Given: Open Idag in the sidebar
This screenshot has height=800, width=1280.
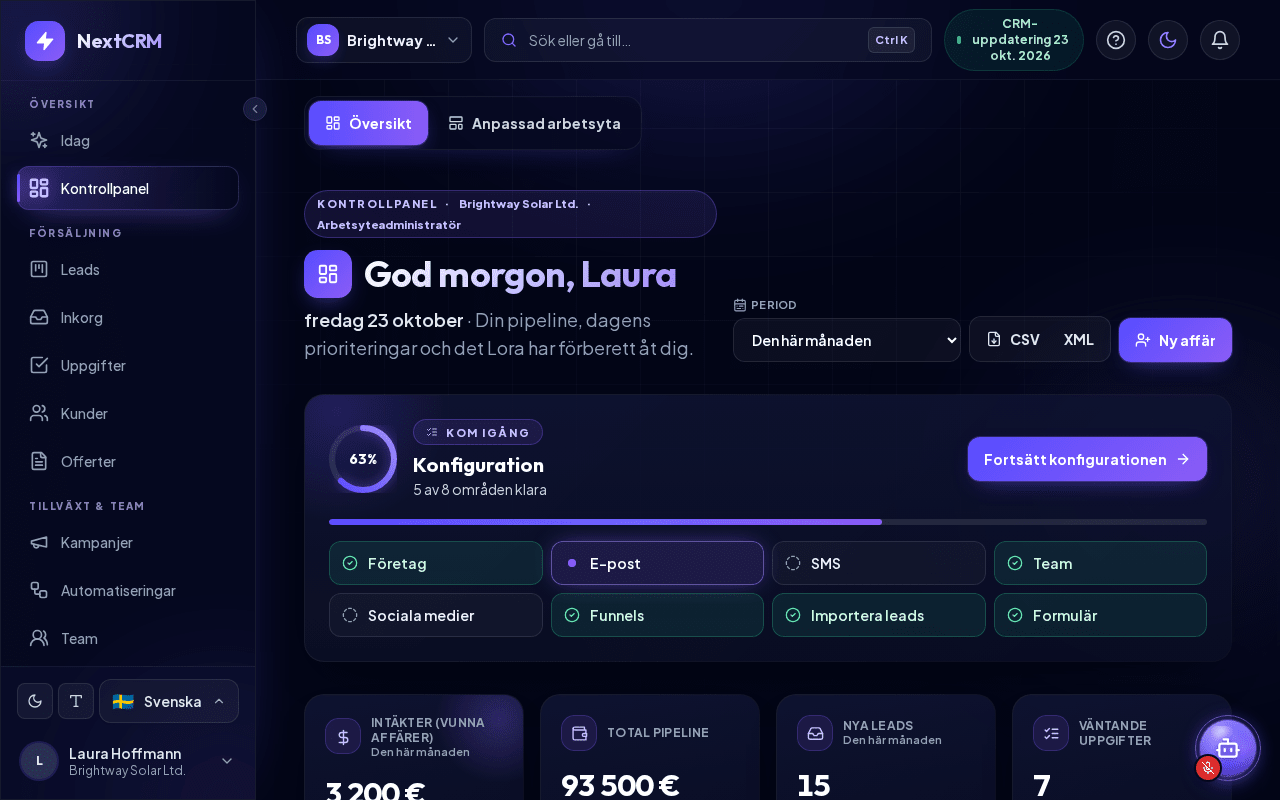Looking at the screenshot, I should coord(128,140).
